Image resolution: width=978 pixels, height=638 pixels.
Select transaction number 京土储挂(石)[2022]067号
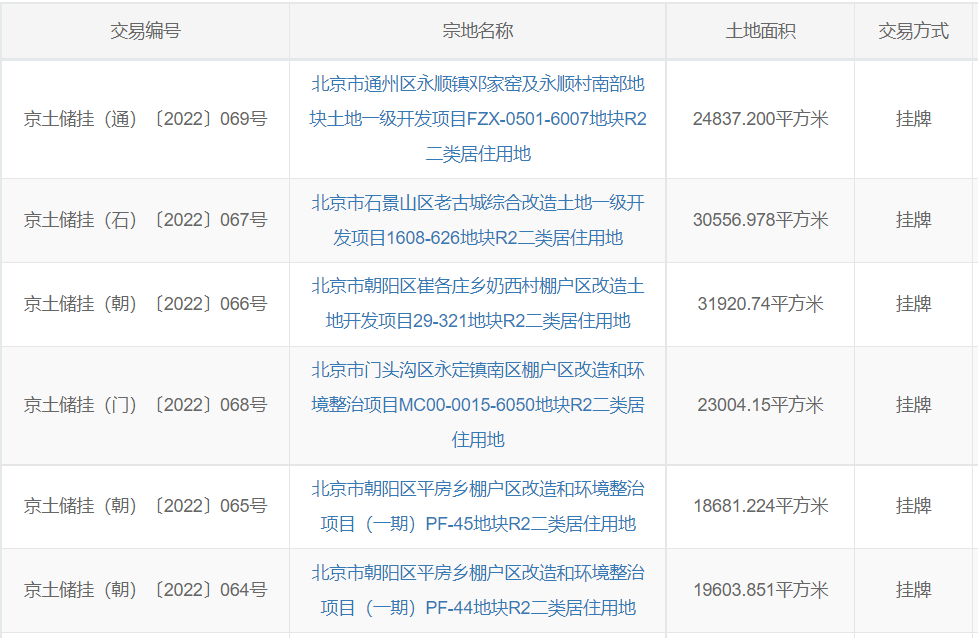pos(145,220)
